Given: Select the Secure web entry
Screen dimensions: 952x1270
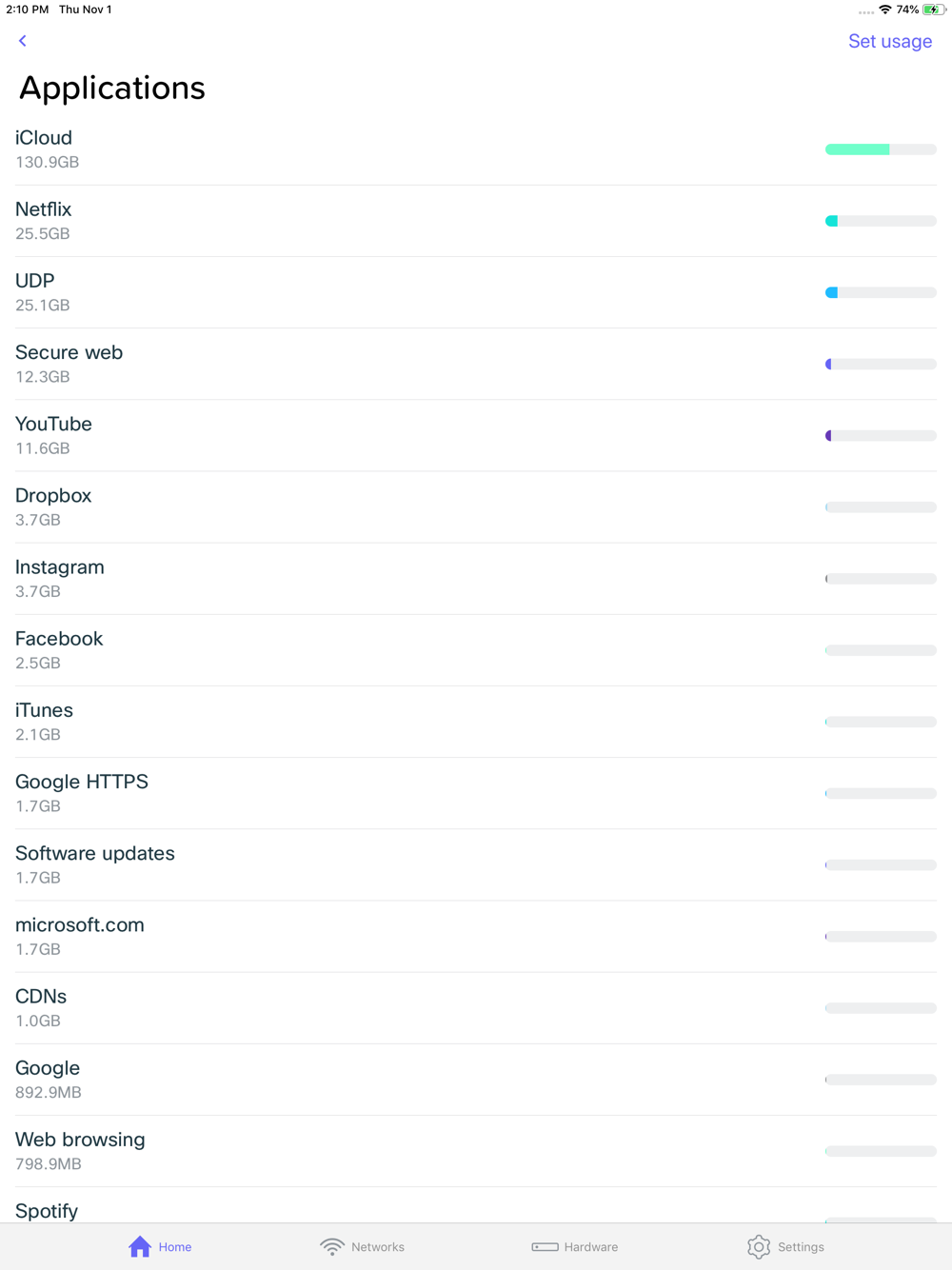Looking at the screenshot, I should point(381,364).
